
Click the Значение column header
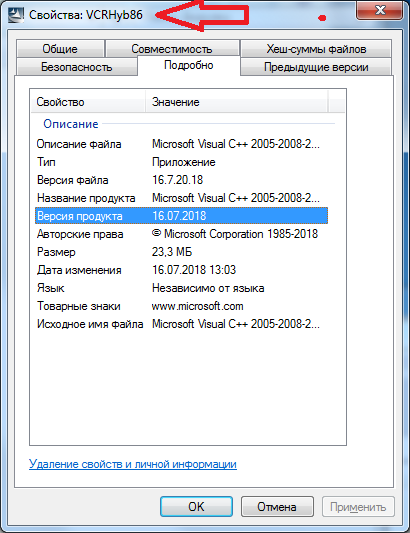(x=237, y=102)
